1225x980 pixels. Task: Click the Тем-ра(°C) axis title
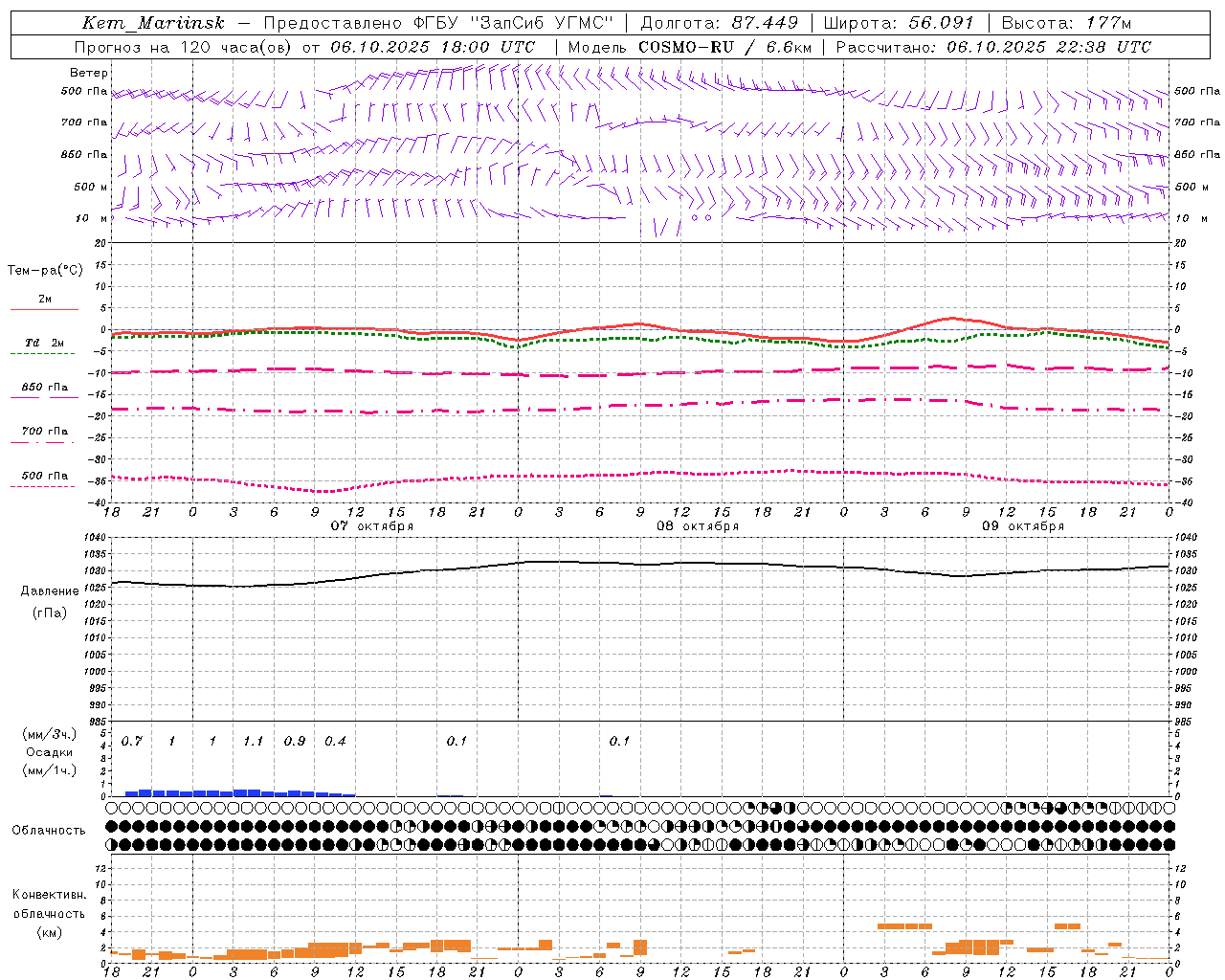tap(45, 271)
